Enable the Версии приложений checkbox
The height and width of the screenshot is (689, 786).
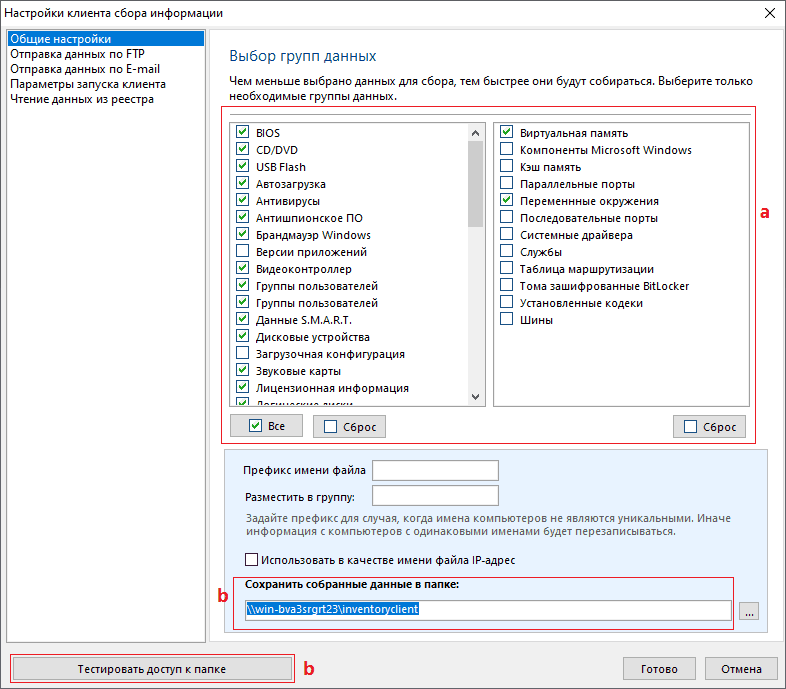pyautogui.click(x=243, y=252)
